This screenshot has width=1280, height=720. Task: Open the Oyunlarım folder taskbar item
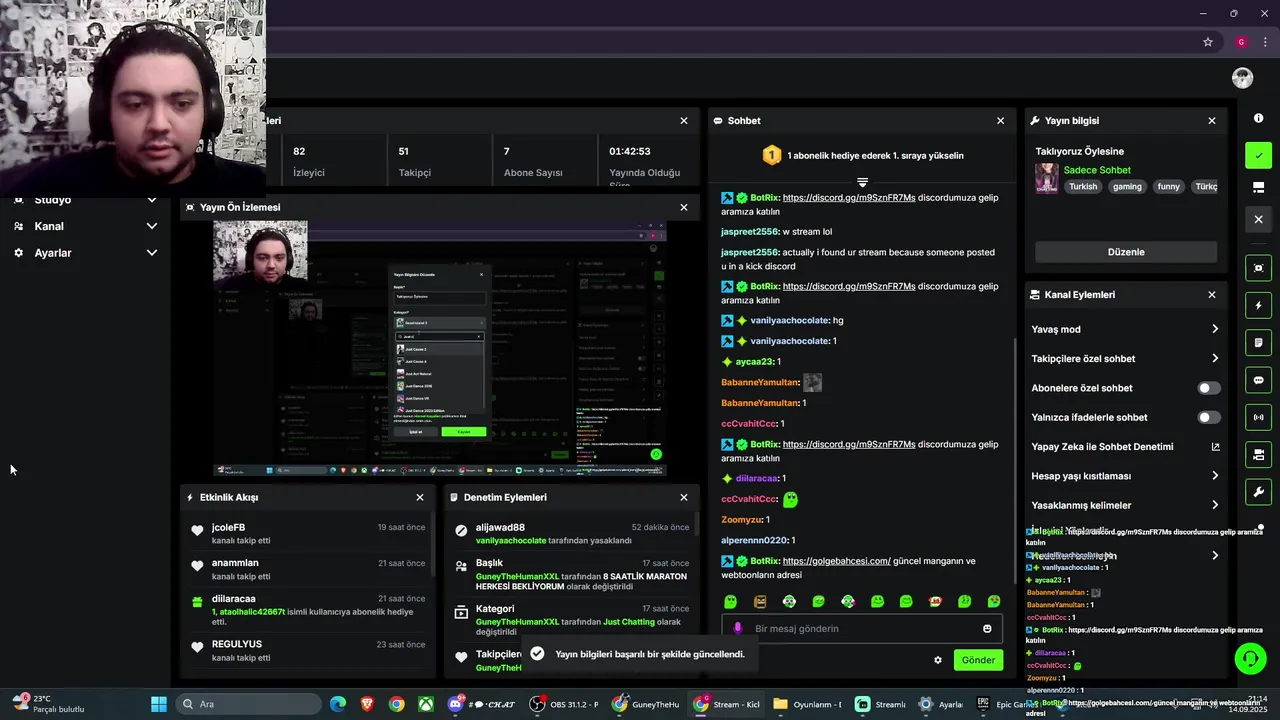(808, 704)
